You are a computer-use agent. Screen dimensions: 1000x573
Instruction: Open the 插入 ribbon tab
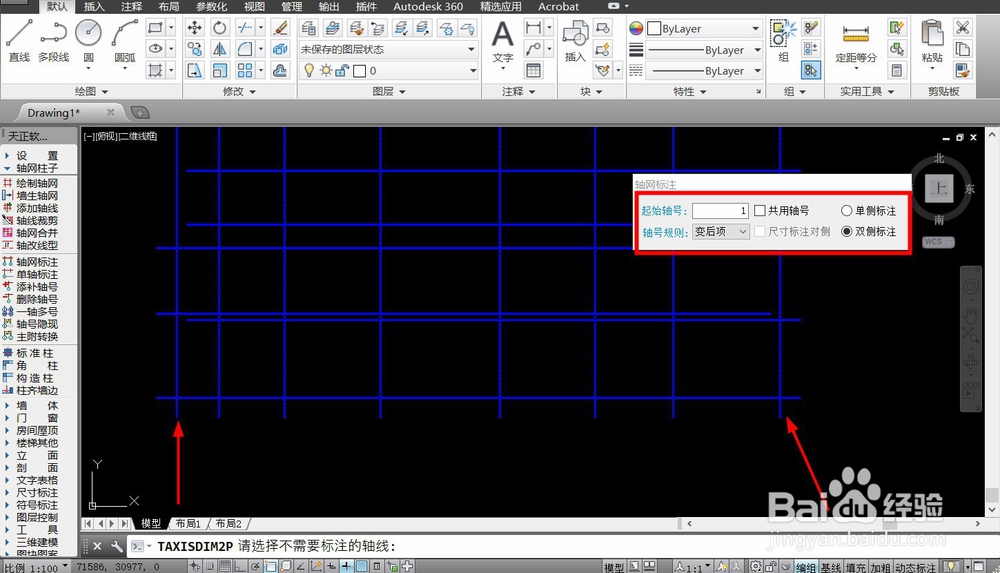point(94,6)
